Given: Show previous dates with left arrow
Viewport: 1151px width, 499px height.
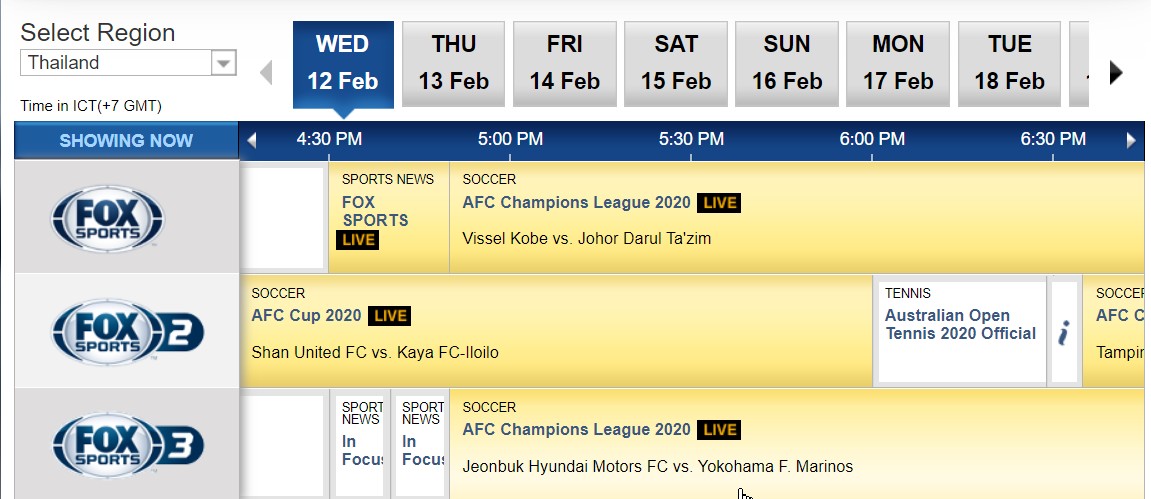Looking at the screenshot, I should point(266,73).
